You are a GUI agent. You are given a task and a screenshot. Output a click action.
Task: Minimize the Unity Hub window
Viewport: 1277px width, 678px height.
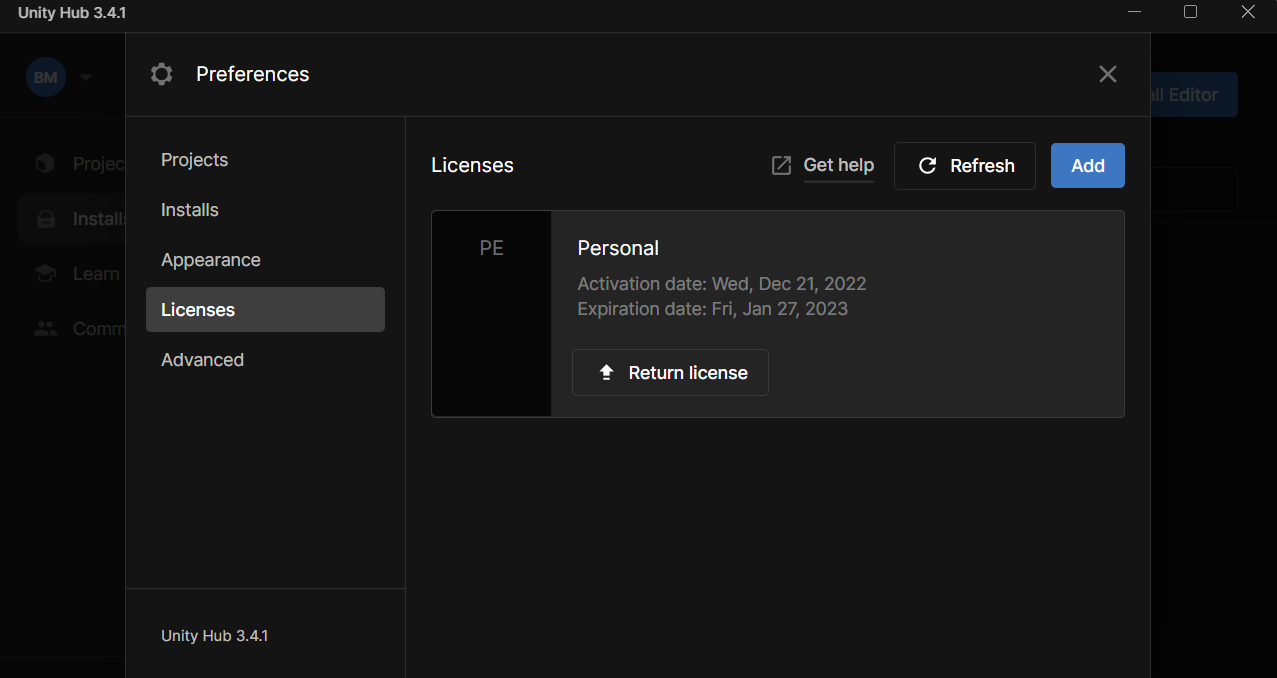point(1134,12)
